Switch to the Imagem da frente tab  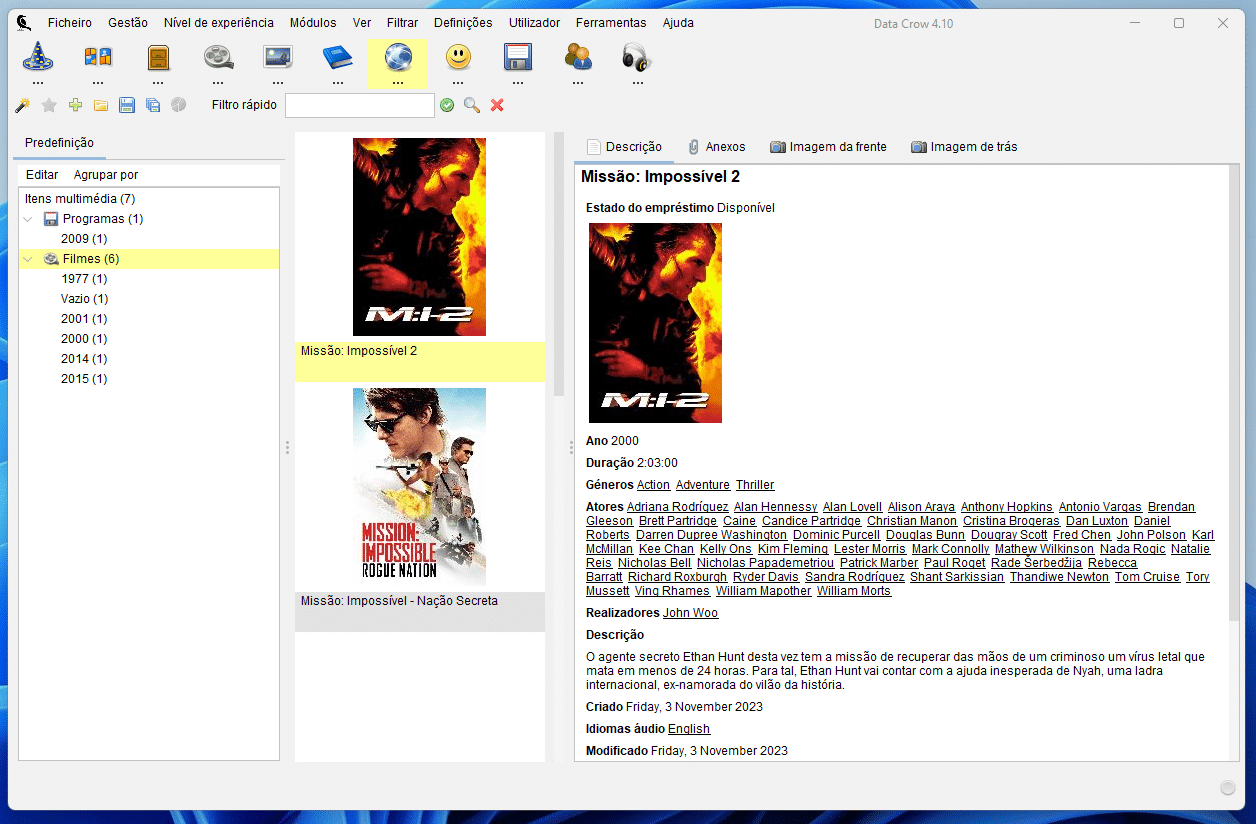click(x=828, y=147)
